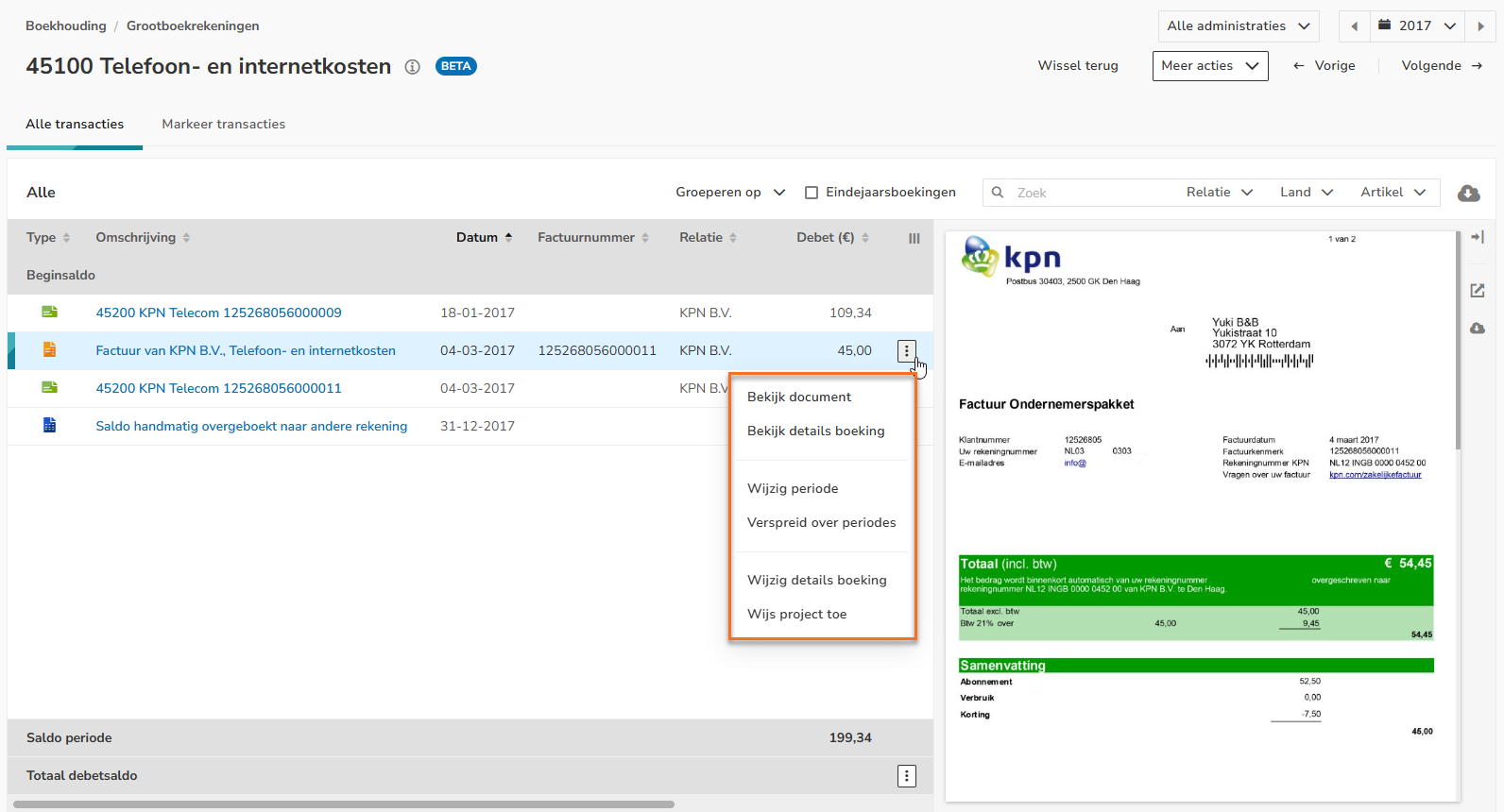Switch to the Markeer transacties tab

coord(224,125)
